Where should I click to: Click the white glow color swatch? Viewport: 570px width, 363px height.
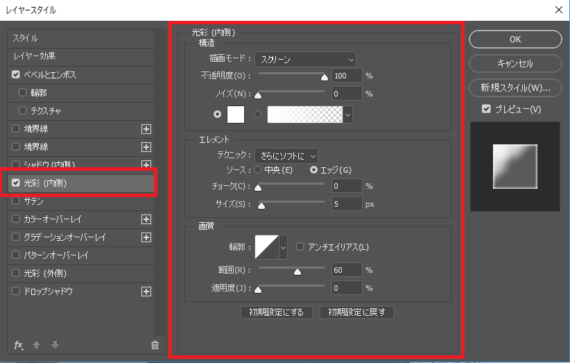pyautogui.click(x=236, y=114)
